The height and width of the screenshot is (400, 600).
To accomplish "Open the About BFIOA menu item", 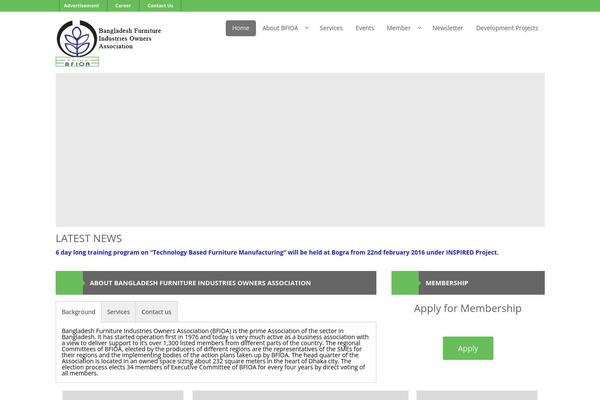I will coord(280,28).
